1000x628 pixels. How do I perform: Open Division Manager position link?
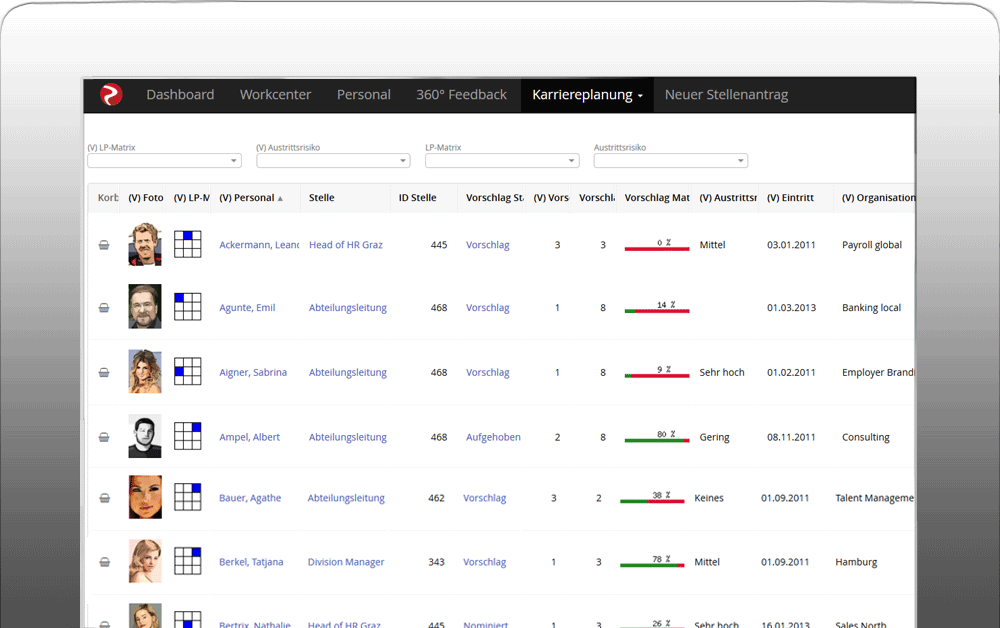click(346, 562)
